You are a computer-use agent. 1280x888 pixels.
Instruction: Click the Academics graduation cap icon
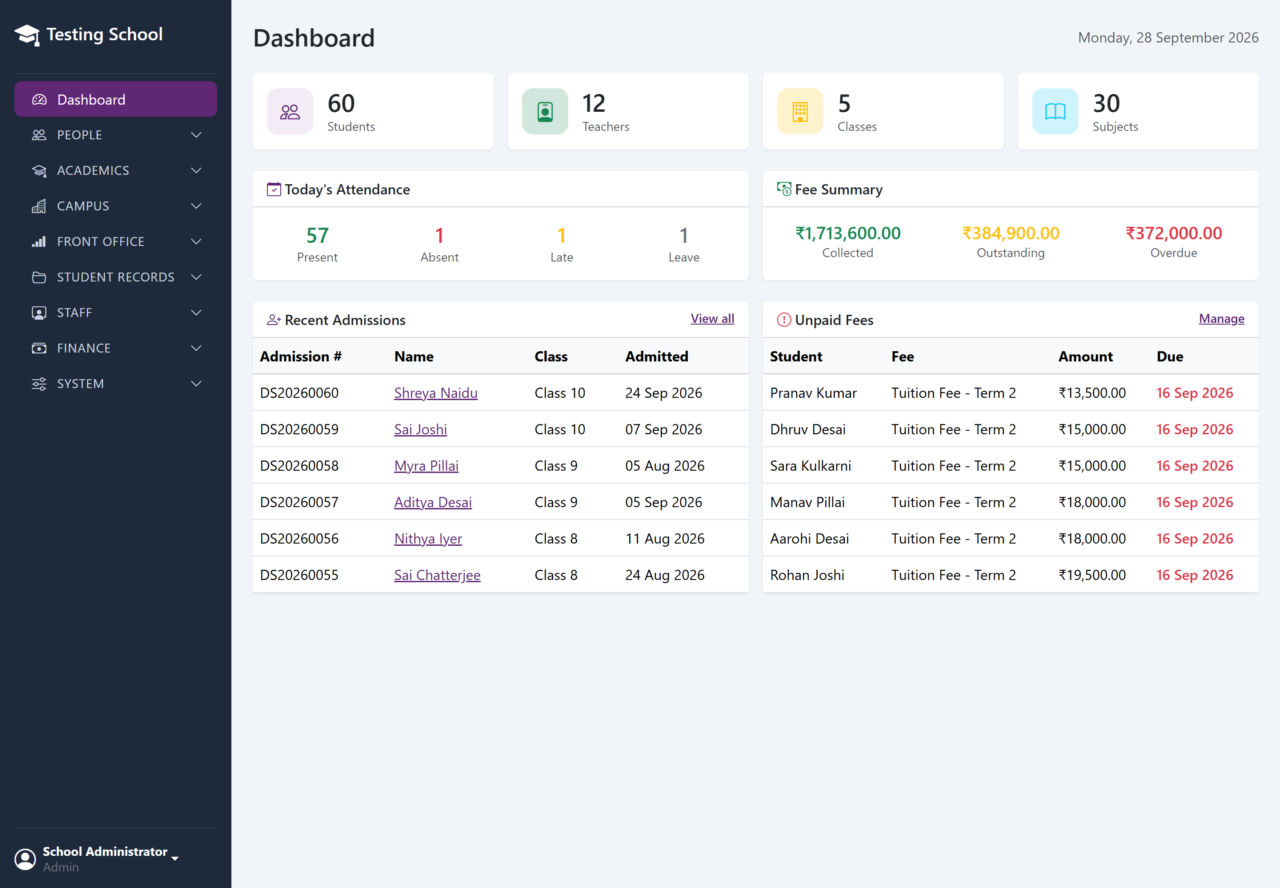tap(39, 171)
